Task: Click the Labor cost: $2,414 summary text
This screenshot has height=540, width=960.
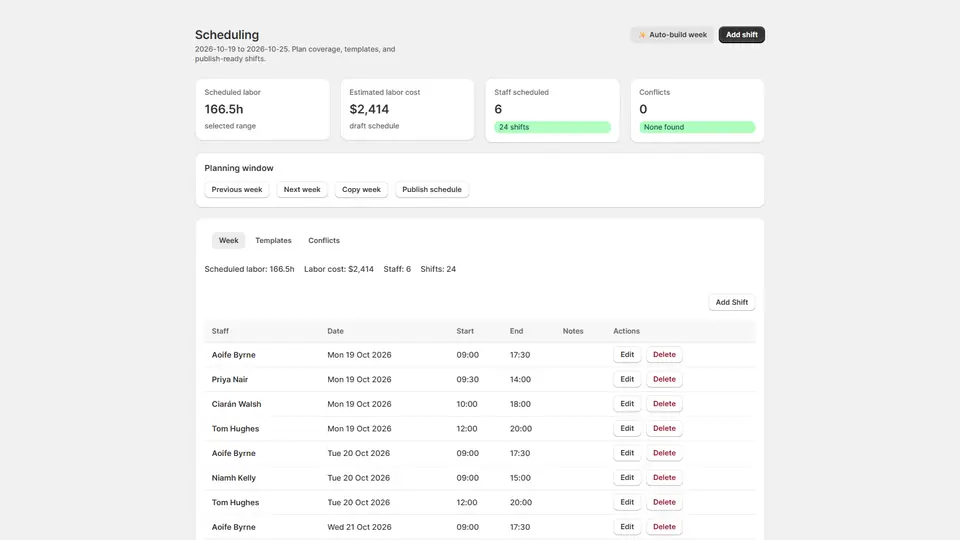Action: coord(339,269)
